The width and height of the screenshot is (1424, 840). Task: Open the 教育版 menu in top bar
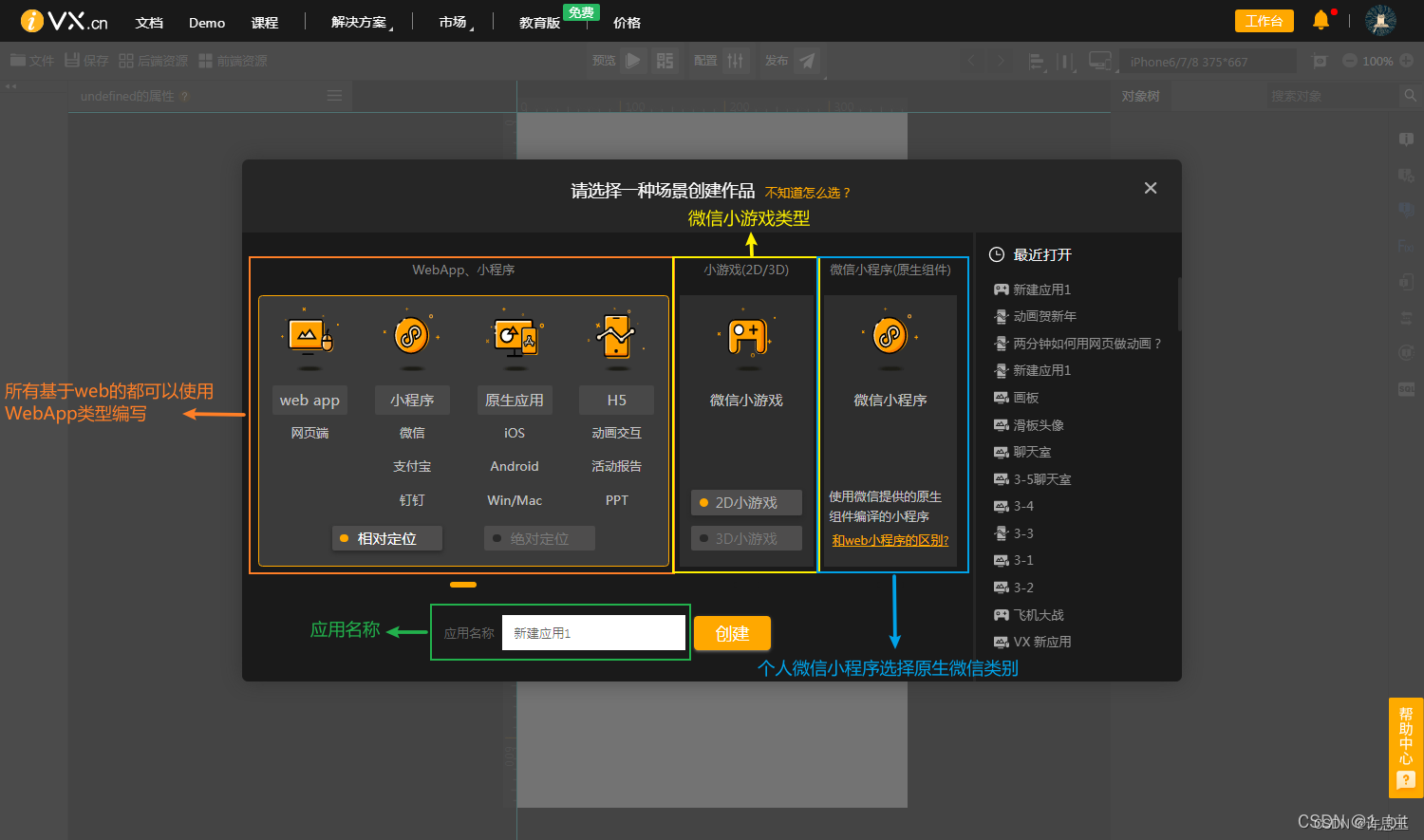point(538,22)
